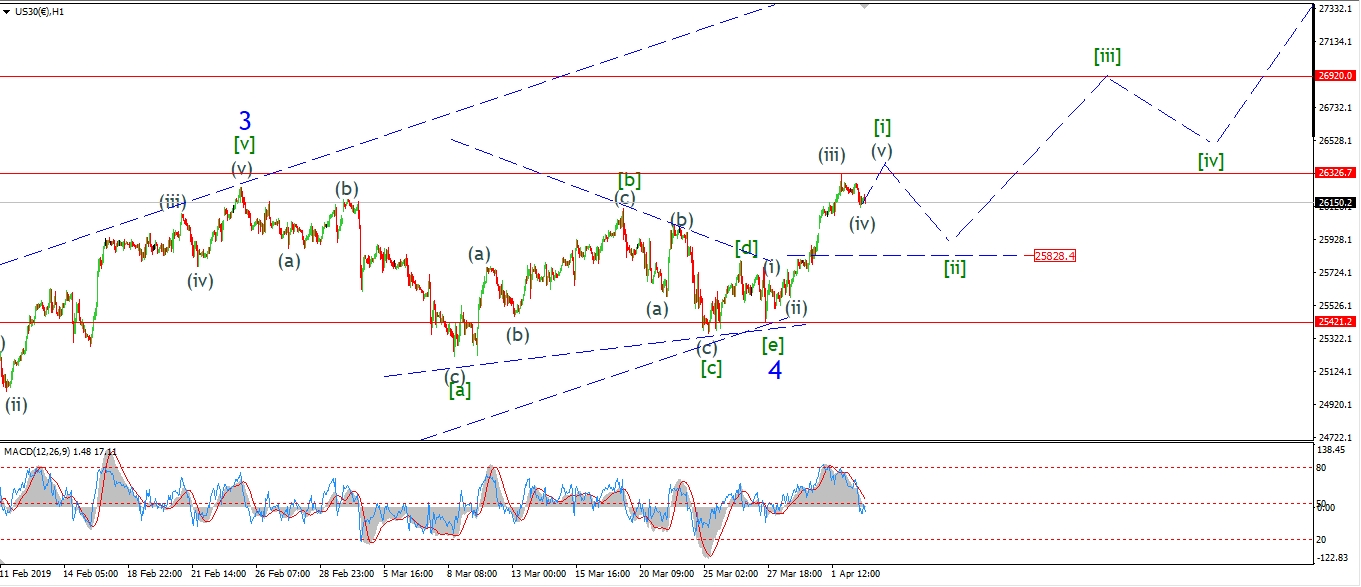Click the current price 26150.2 tag
Image resolution: width=1361 pixels, height=587 pixels.
click(x=1337, y=203)
